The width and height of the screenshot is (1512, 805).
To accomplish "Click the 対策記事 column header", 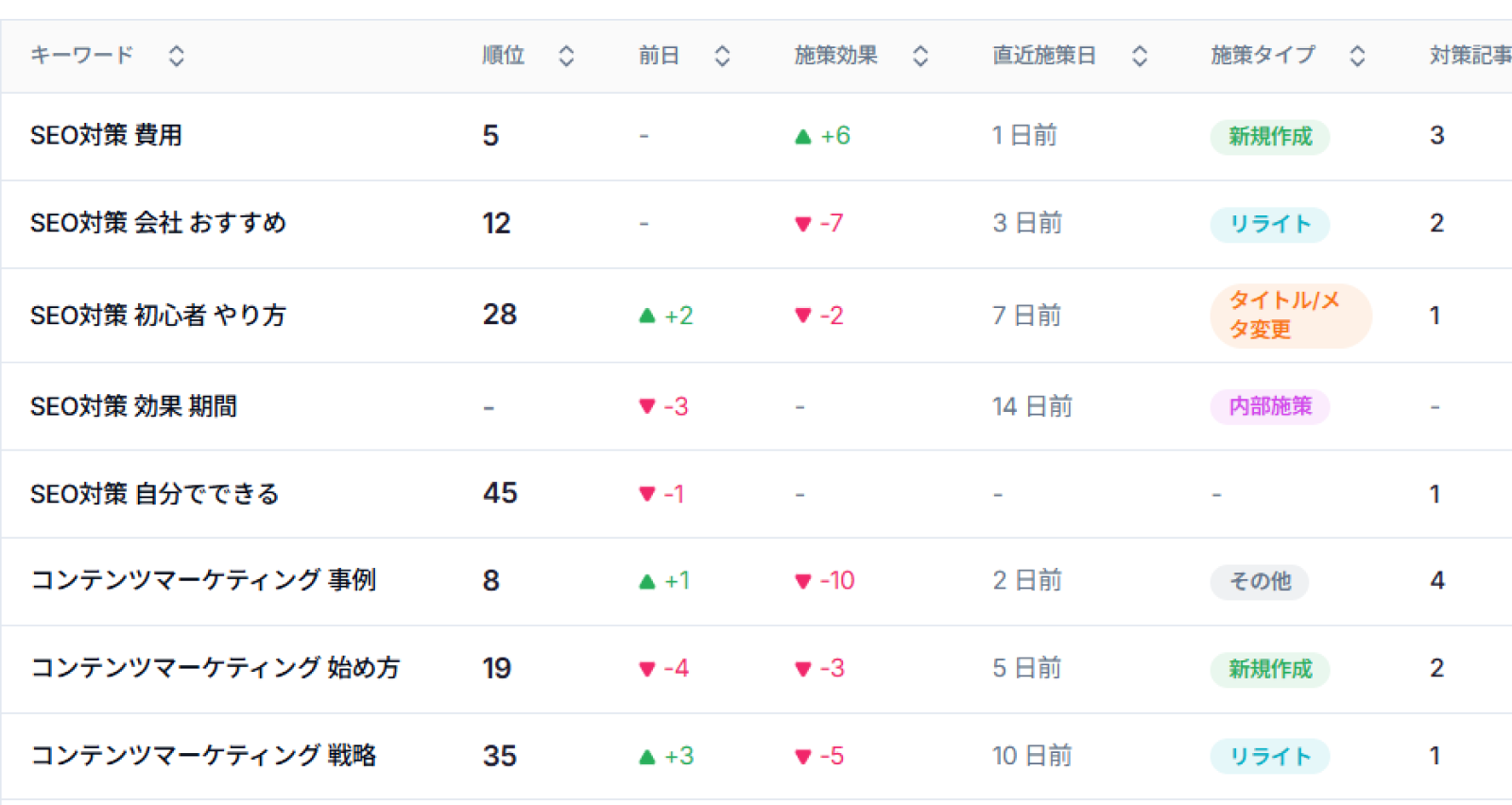I will tap(1470, 56).
